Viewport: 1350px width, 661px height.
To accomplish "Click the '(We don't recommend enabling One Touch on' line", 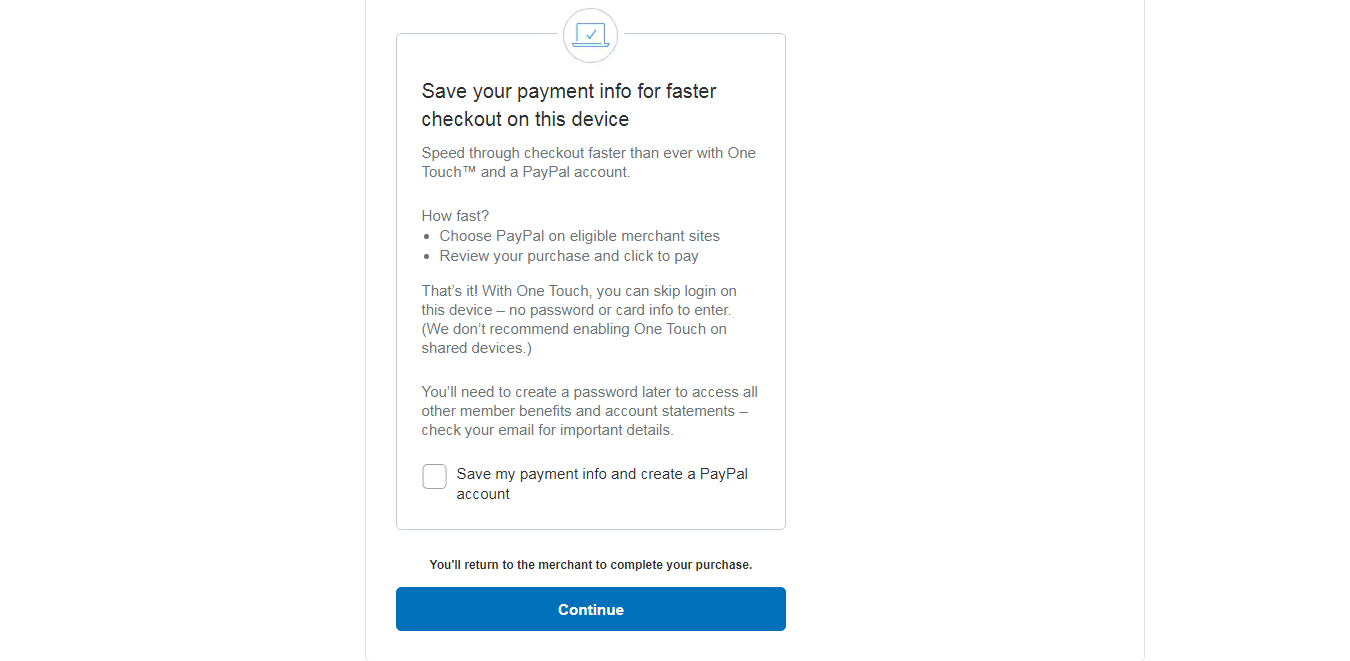I will pos(574,329).
